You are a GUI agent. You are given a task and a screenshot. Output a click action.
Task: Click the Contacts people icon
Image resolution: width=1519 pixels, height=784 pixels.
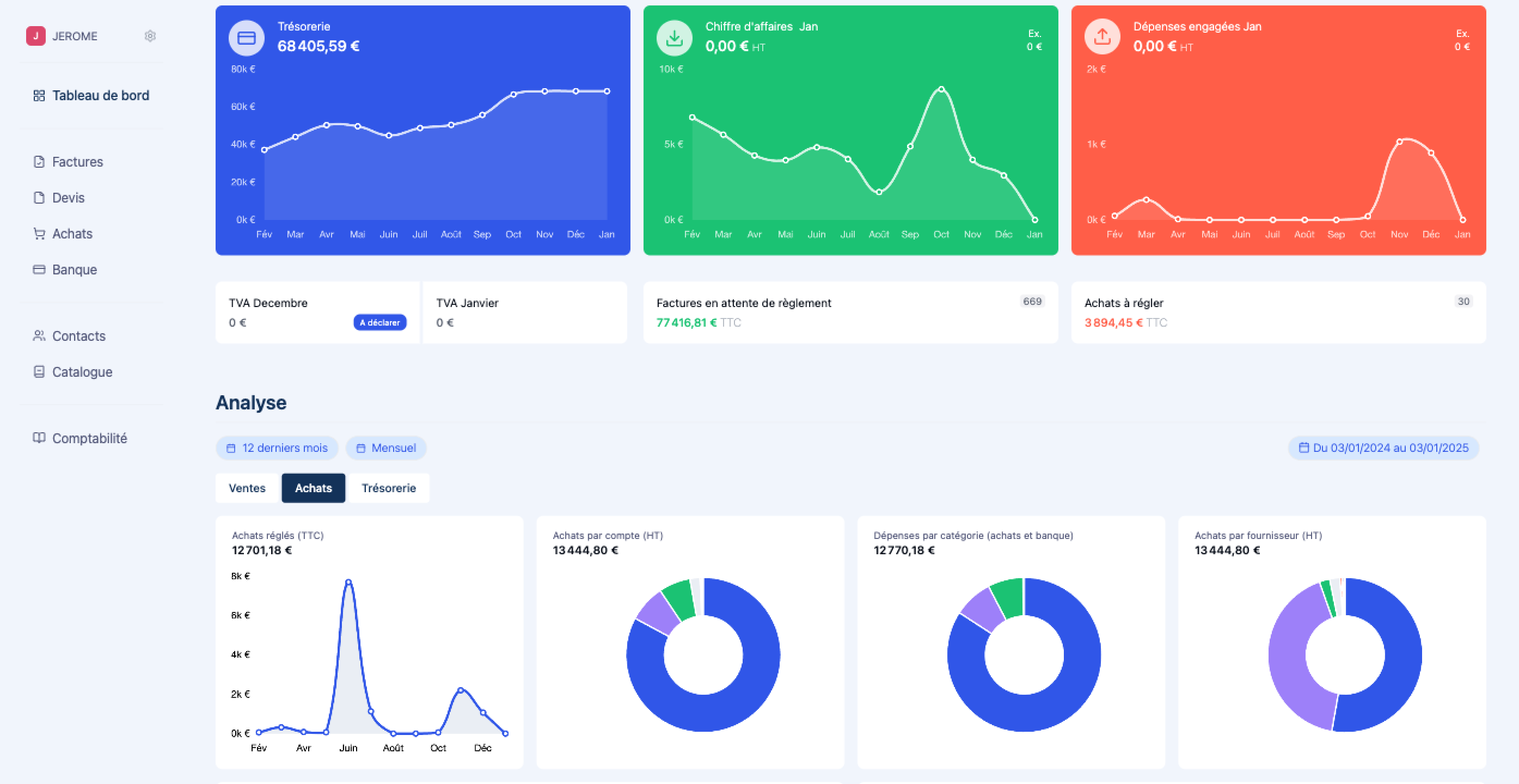(x=39, y=335)
